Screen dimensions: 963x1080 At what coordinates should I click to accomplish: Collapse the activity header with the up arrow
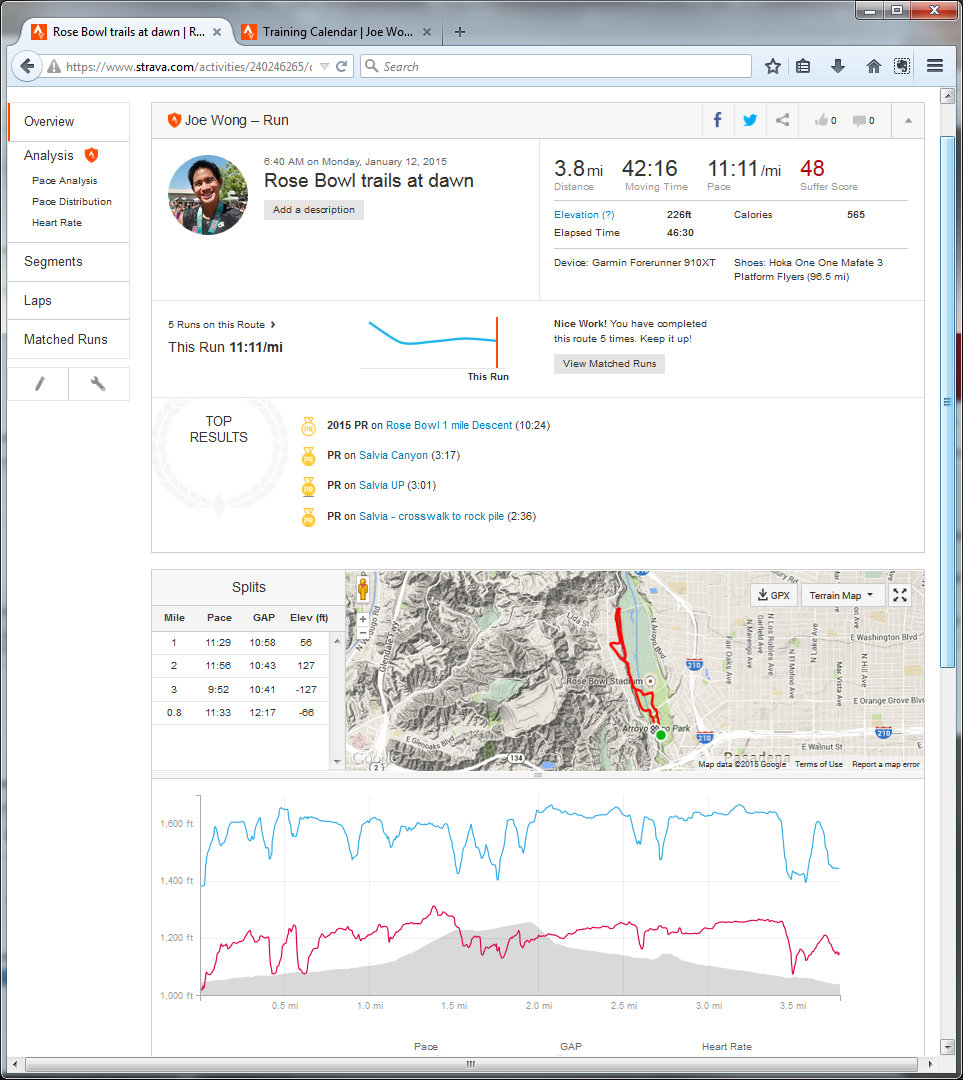pyautogui.click(x=908, y=120)
